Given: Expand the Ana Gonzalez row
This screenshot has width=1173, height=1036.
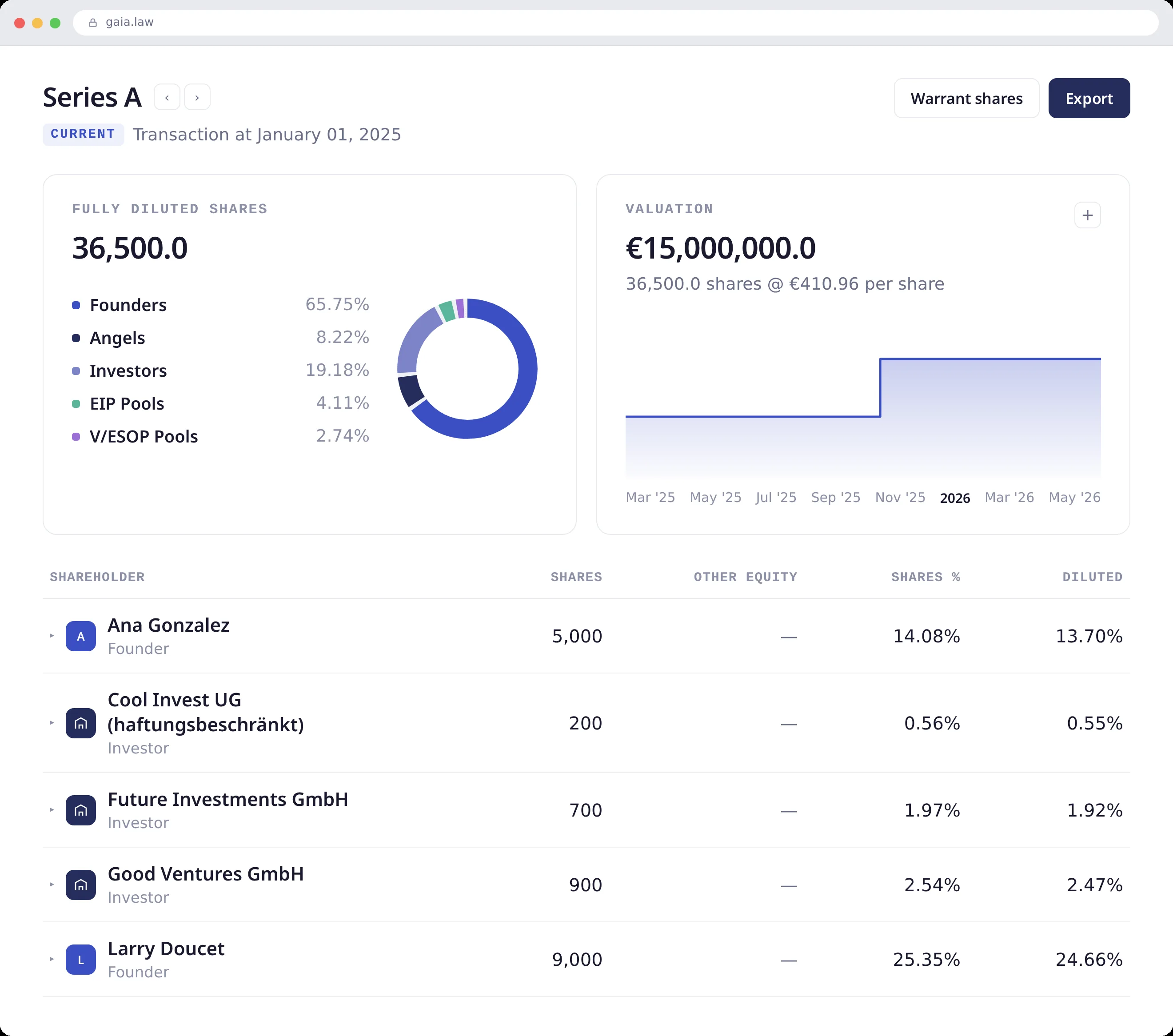Looking at the screenshot, I should (x=52, y=636).
